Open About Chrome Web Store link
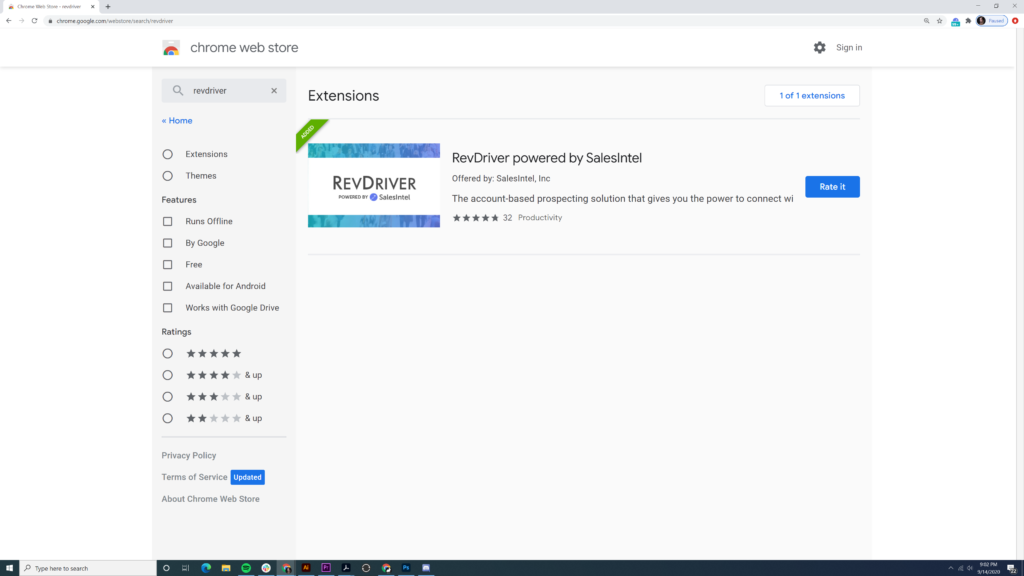The height and width of the screenshot is (576, 1024). coord(210,499)
